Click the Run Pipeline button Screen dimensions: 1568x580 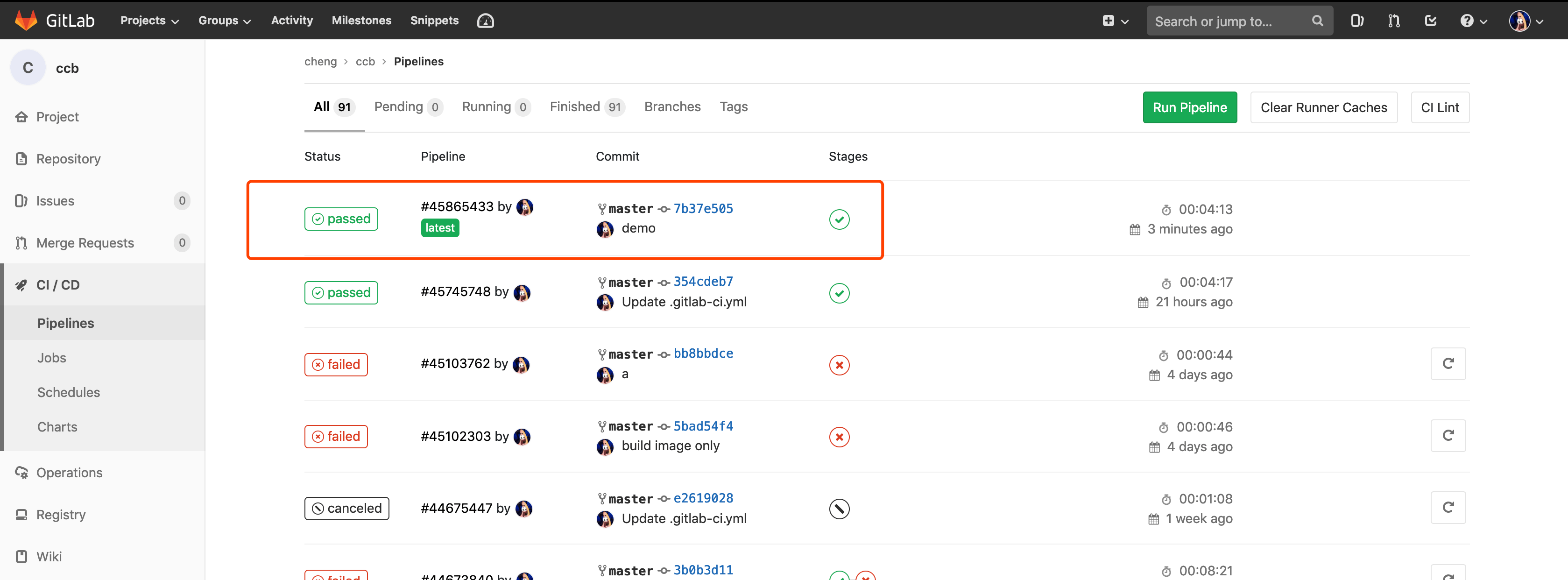[1189, 107]
